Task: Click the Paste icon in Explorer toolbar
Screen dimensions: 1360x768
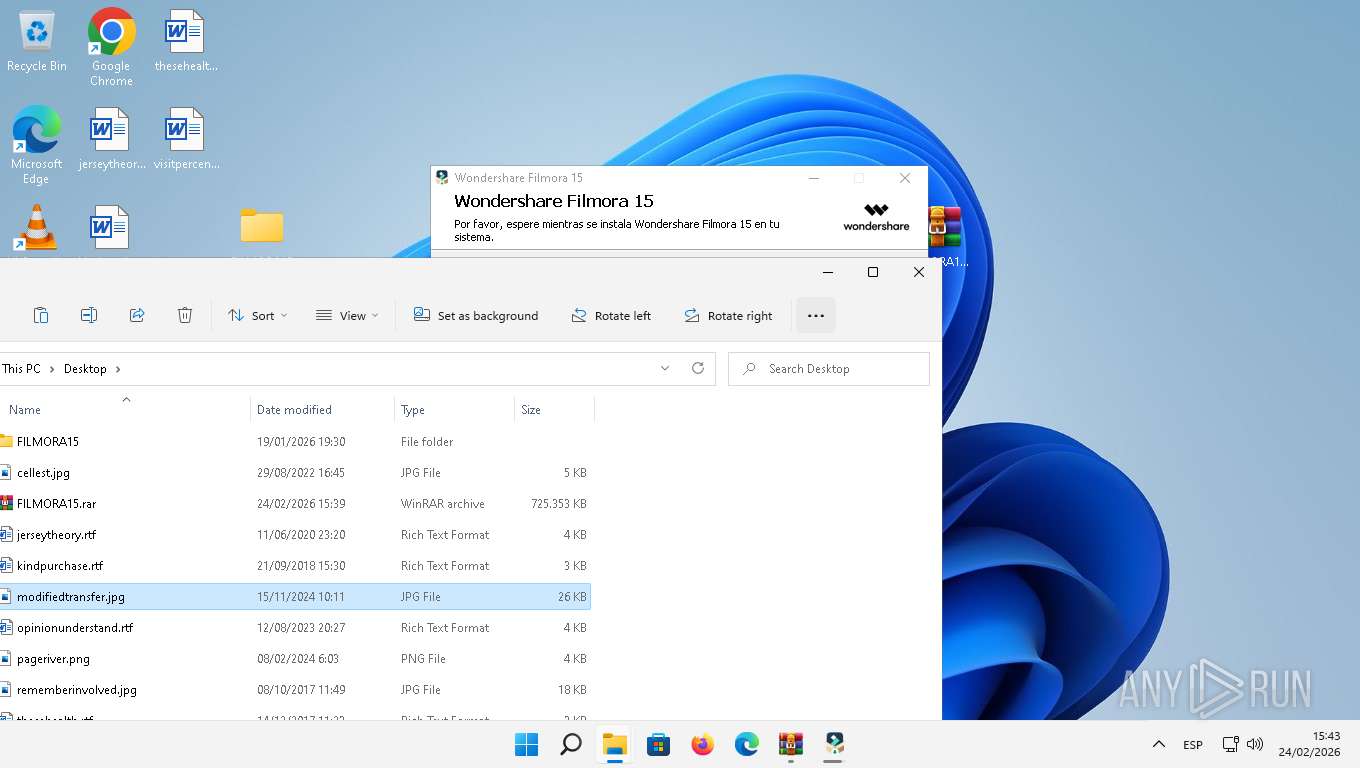Action: click(x=41, y=315)
